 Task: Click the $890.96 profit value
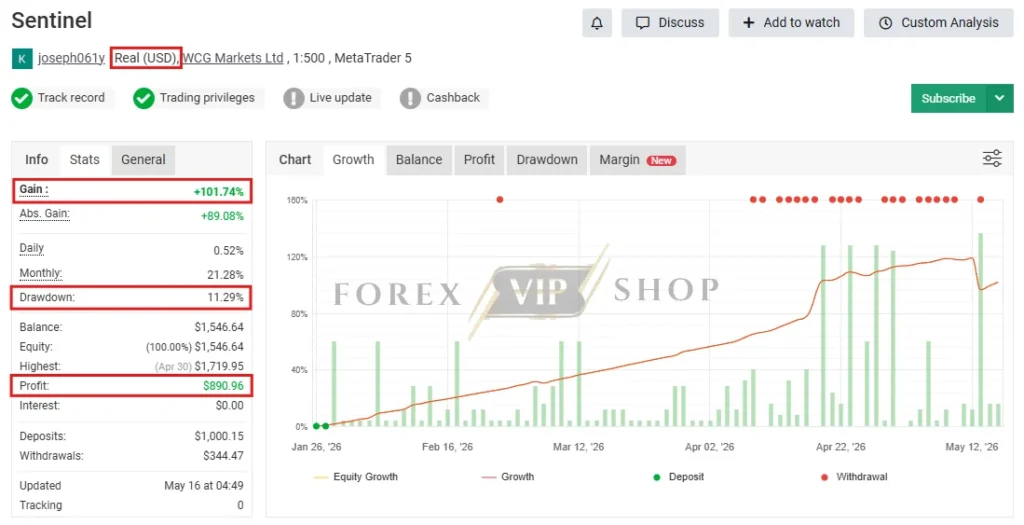[223, 386]
